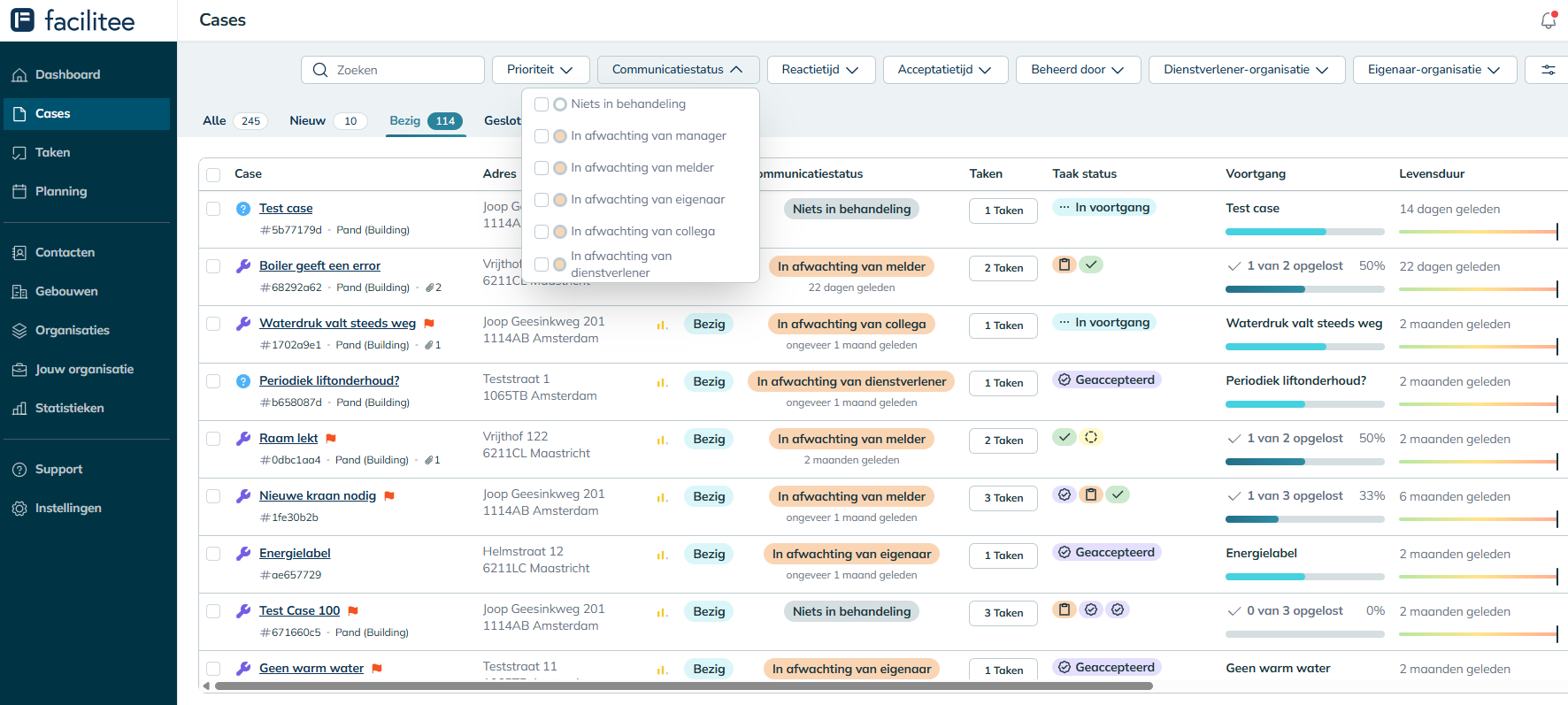Switch to the Nieuw cases tab
1568x705 pixels.
[308, 121]
